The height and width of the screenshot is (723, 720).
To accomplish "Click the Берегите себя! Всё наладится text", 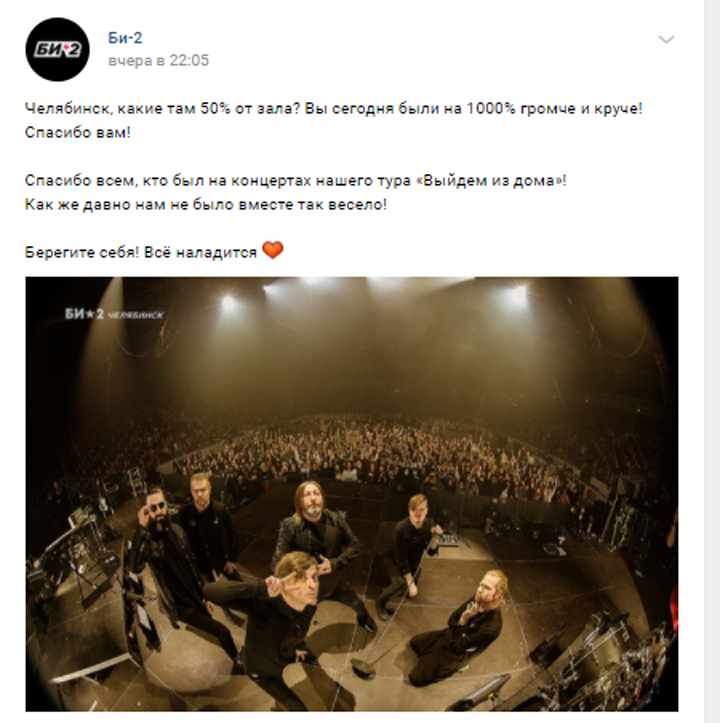I will (141, 253).
